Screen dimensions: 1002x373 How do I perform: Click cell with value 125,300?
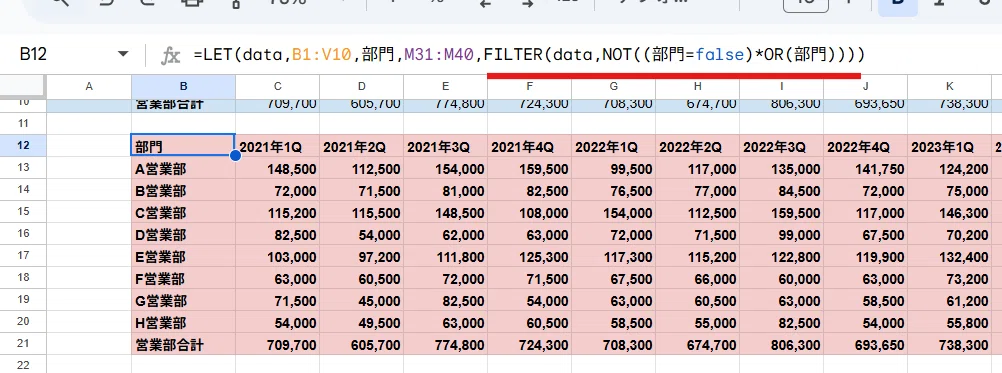tap(530, 256)
